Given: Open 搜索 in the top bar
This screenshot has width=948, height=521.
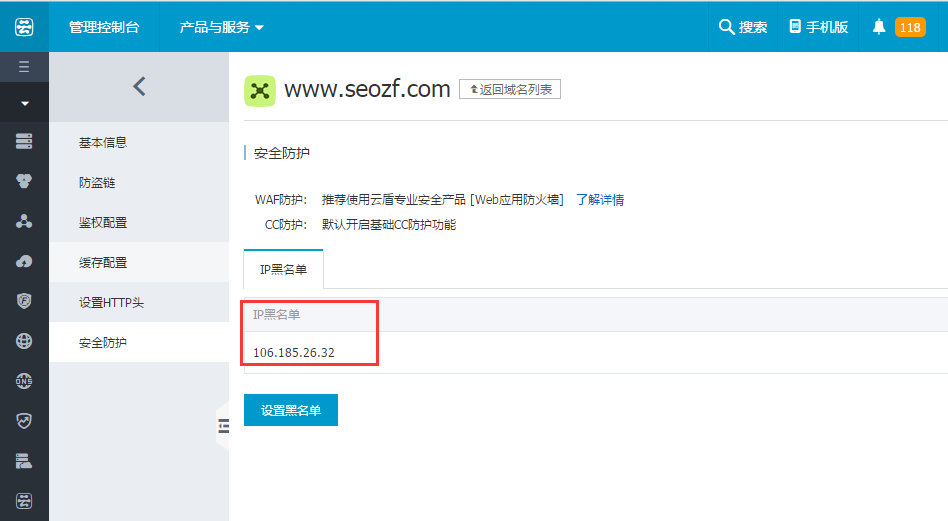Looking at the screenshot, I should coord(743,27).
